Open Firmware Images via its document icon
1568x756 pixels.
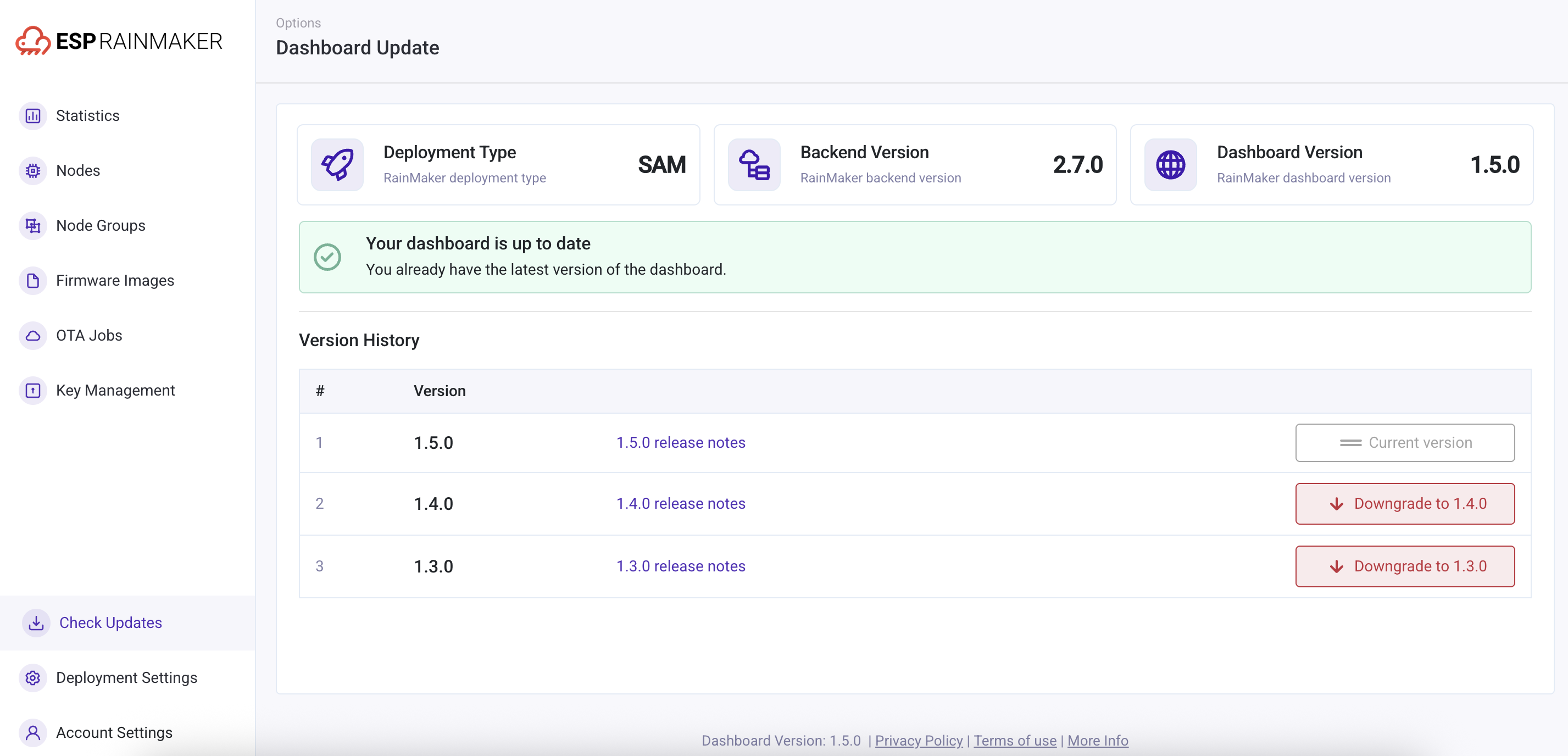coord(32,280)
